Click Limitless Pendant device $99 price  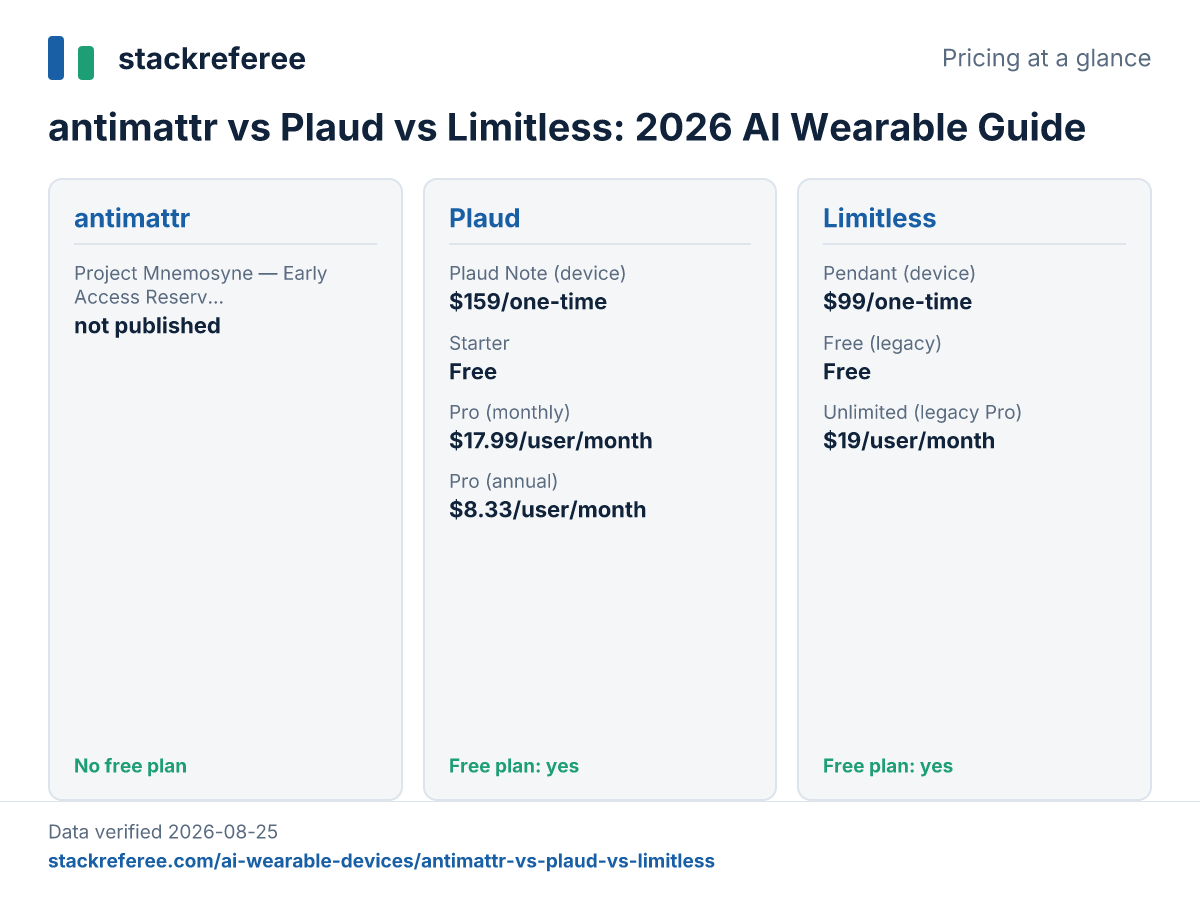point(898,302)
